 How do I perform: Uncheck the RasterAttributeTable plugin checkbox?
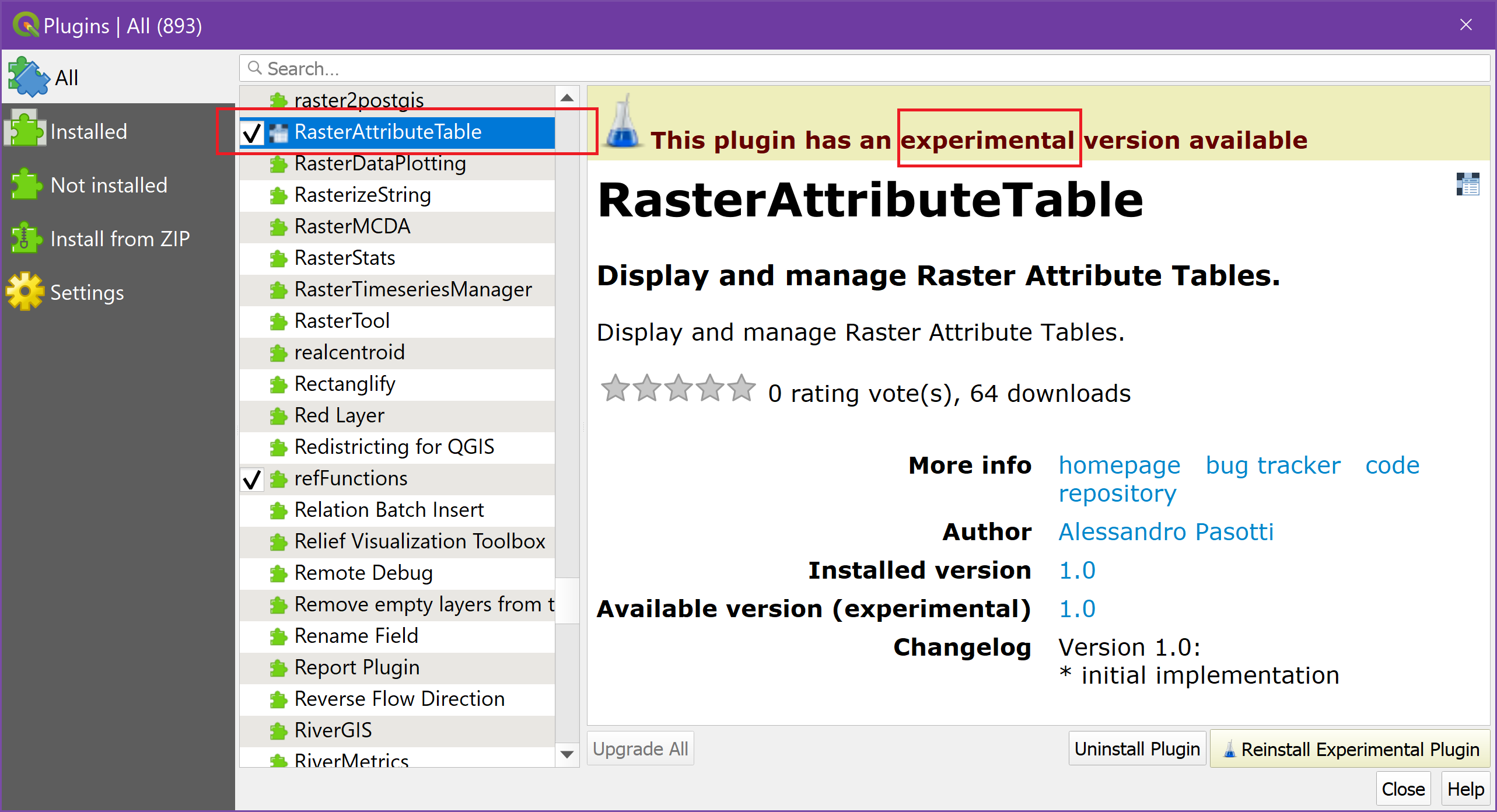tap(253, 132)
